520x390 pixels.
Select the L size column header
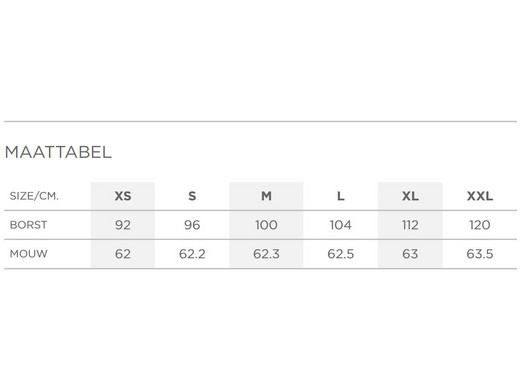tap(340, 196)
